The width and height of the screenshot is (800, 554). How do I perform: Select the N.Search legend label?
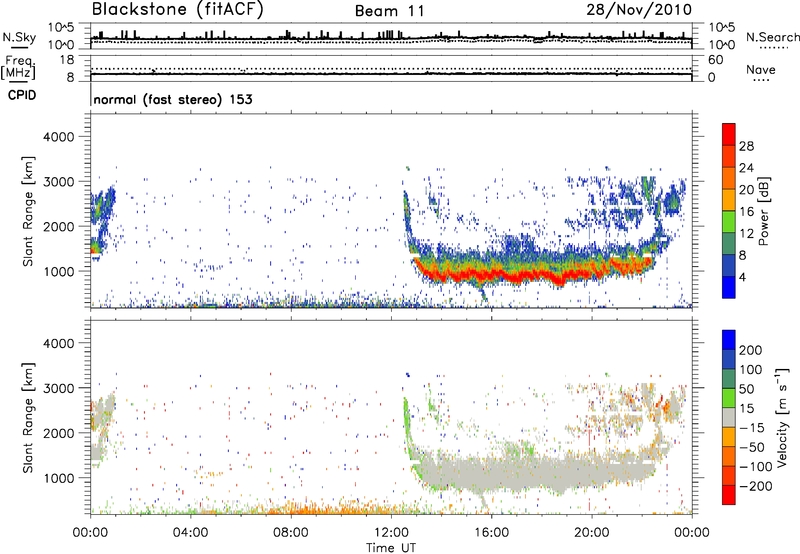pos(772,37)
